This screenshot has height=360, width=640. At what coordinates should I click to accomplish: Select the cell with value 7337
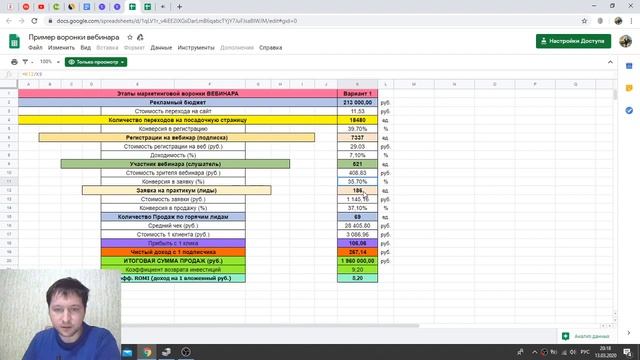pyautogui.click(x=358, y=138)
